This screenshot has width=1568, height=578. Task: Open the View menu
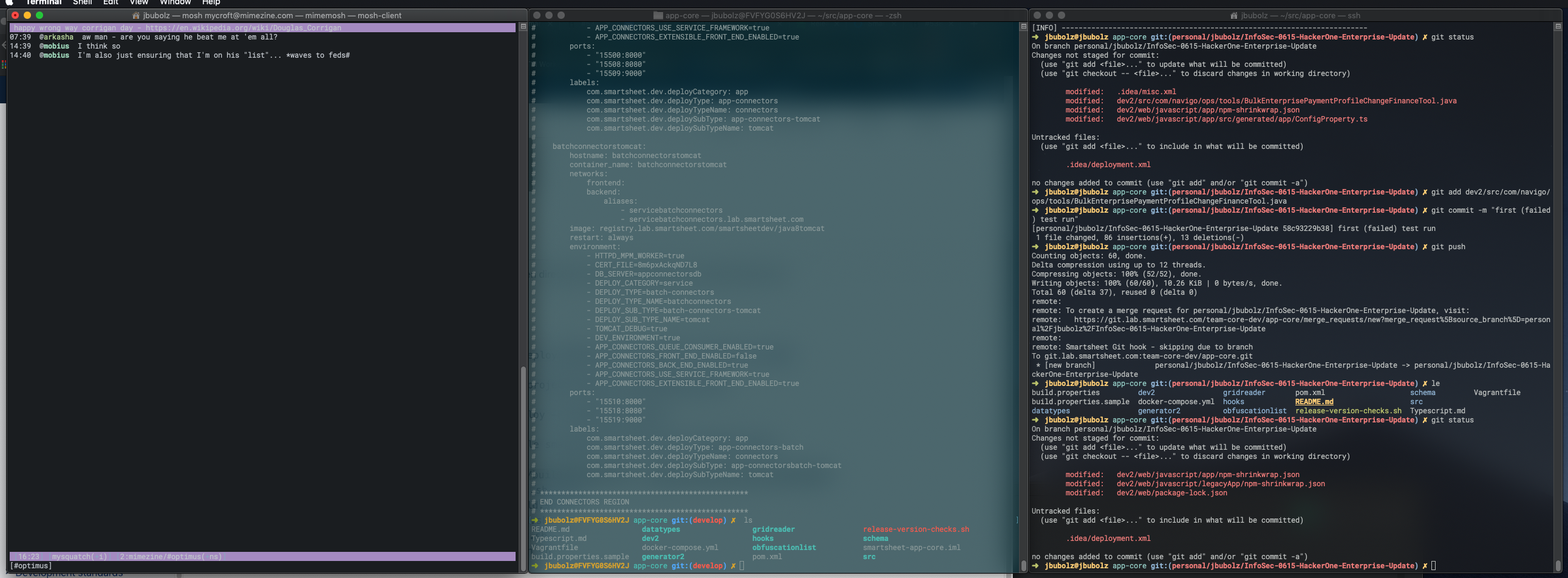coord(139,2)
